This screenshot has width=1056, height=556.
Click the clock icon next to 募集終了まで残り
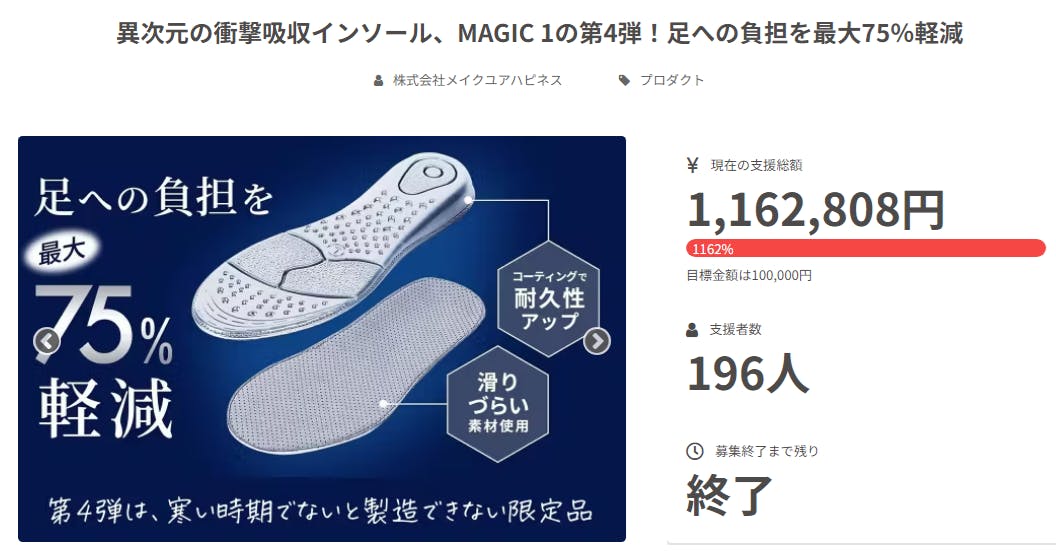coord(694,451)
